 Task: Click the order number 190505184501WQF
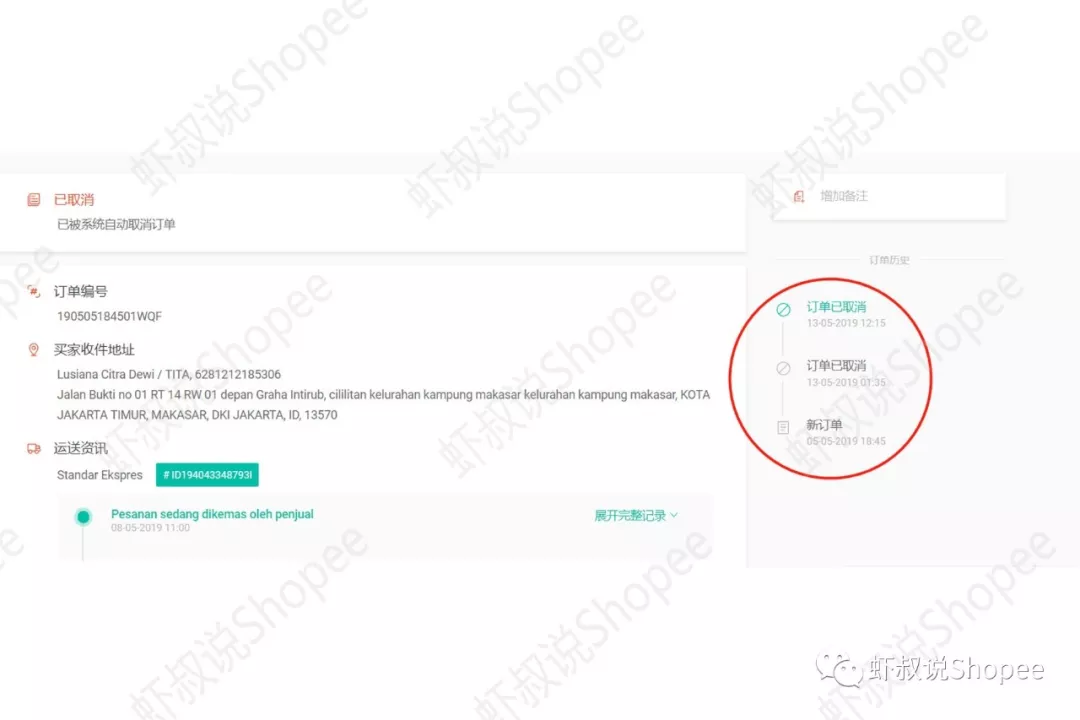110,316
